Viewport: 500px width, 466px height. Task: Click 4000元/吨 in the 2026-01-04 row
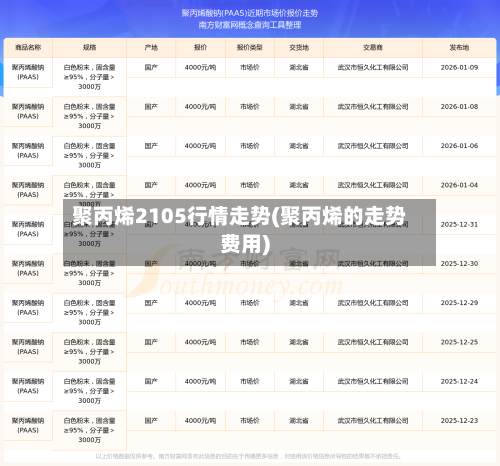pos(200,185)
